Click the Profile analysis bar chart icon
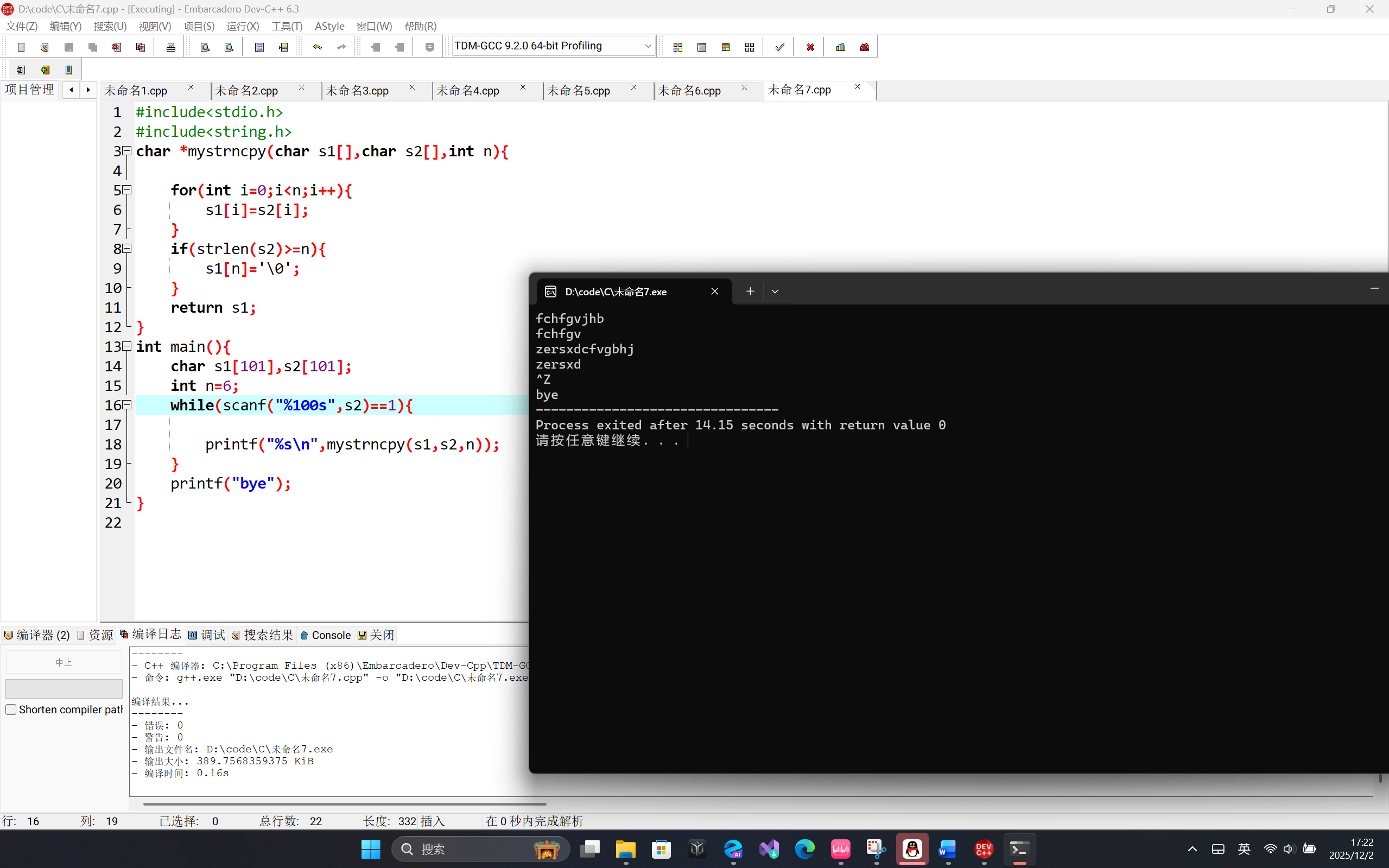The width and height of the screenshot is (1389, 868). [841, 47]
